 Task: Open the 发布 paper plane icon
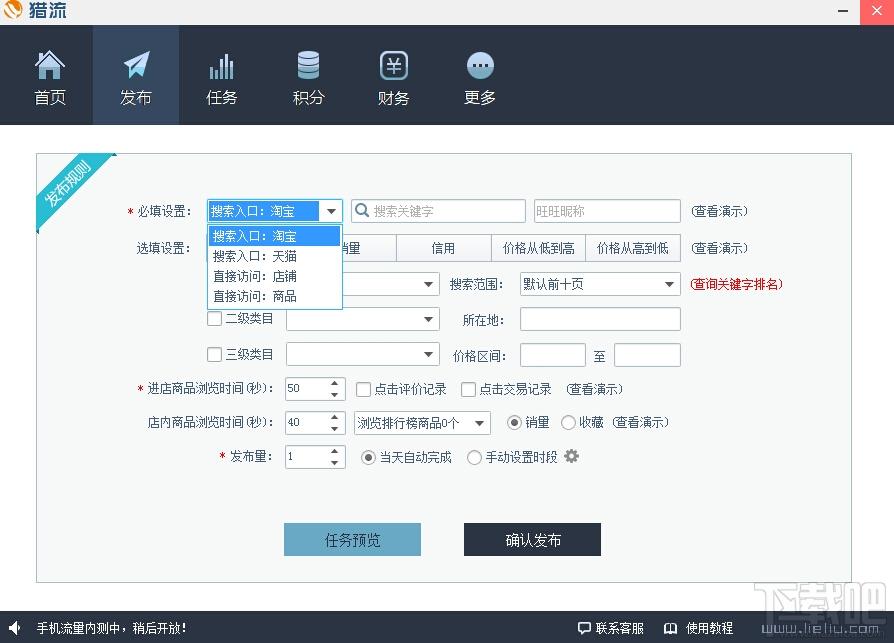pos(136,65)
